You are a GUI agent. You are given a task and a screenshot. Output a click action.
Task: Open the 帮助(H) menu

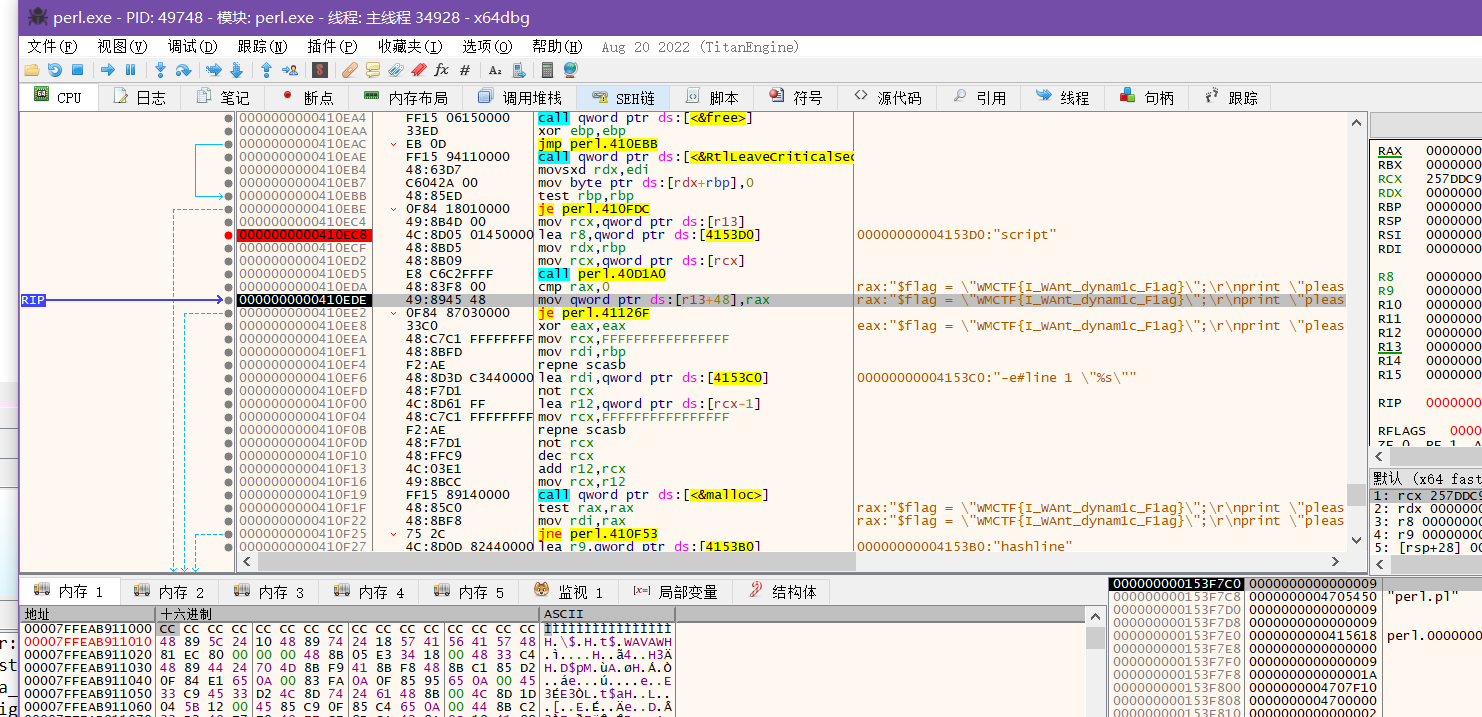point(557,46)
